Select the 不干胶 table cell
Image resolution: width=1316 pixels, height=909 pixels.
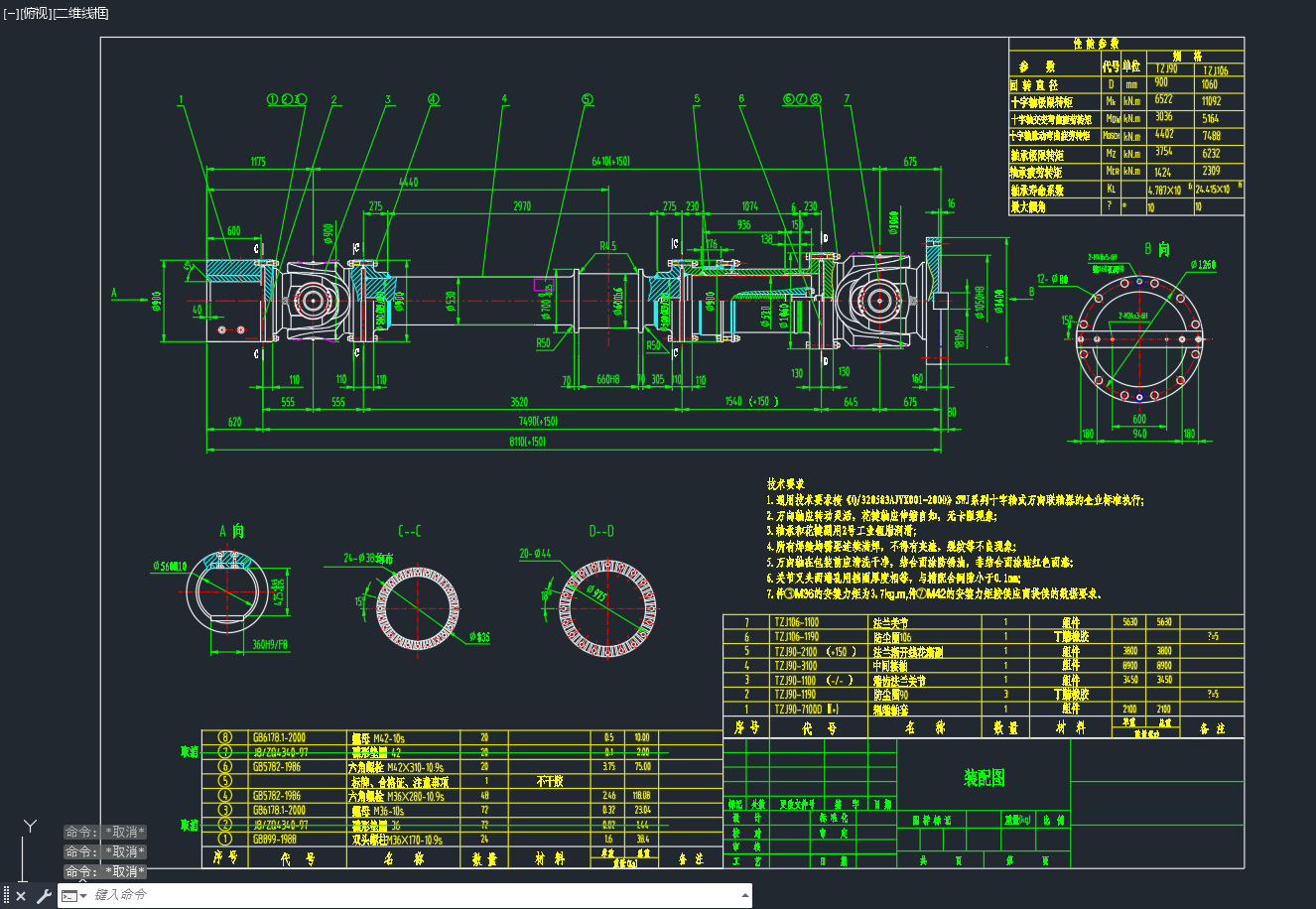click(x=549, y=781)
